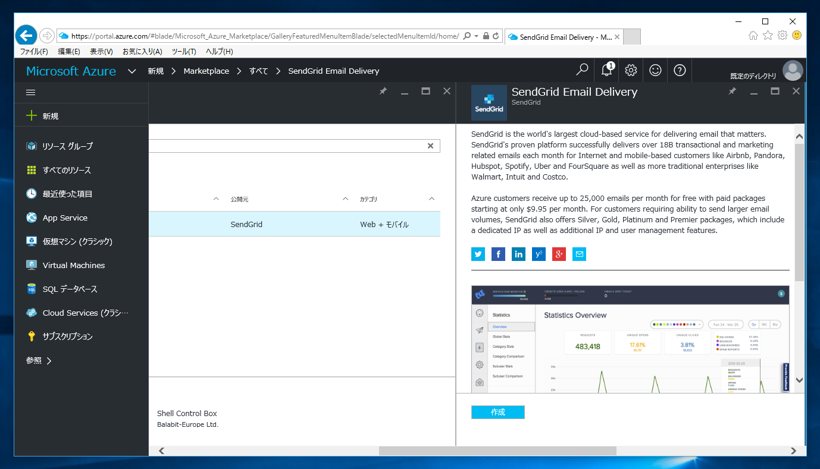820x469 pixels.
Task: Open Azure help question mark
Action: coord(679,70)
